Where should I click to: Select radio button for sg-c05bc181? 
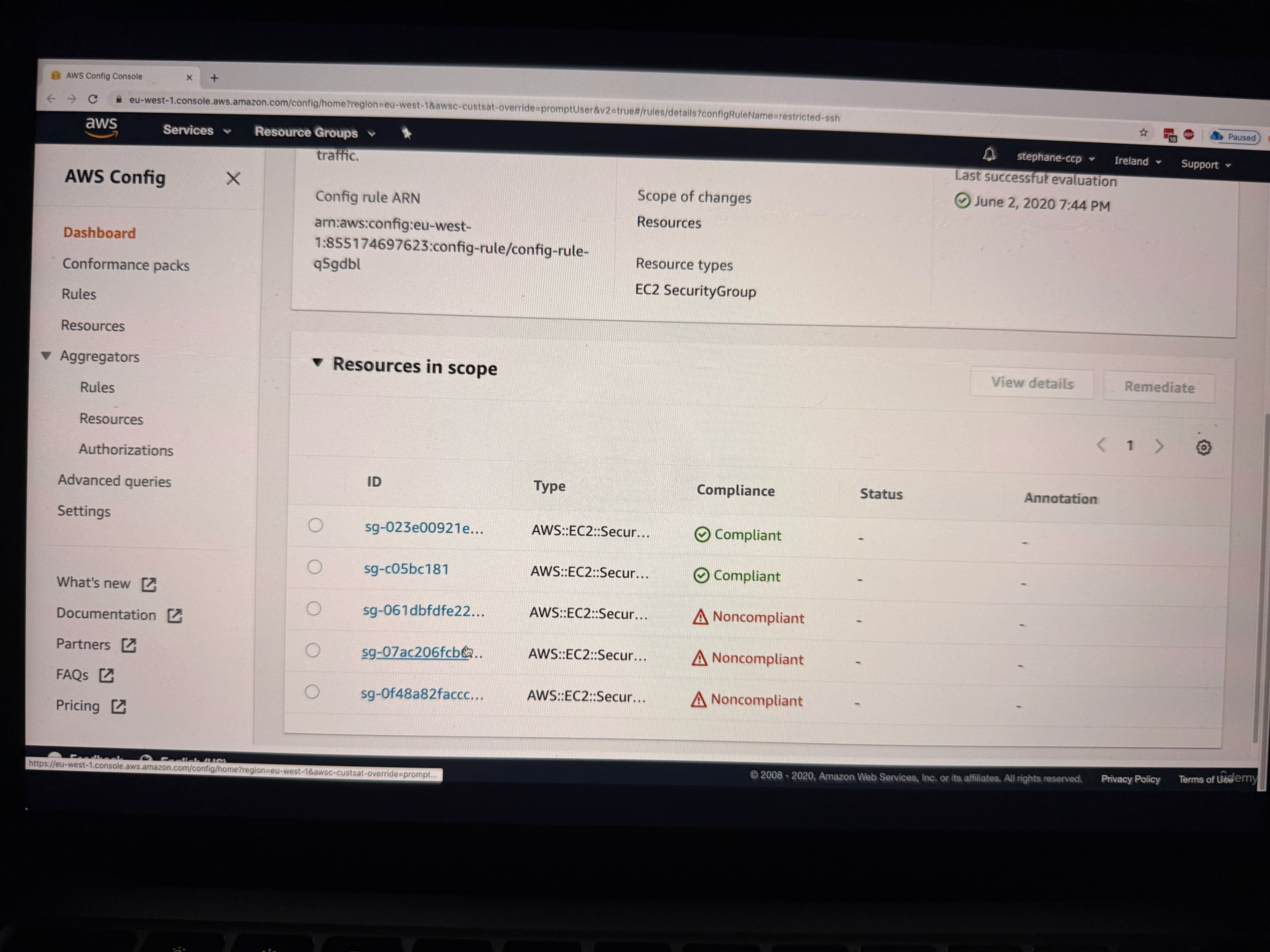[x=315, y=567]
